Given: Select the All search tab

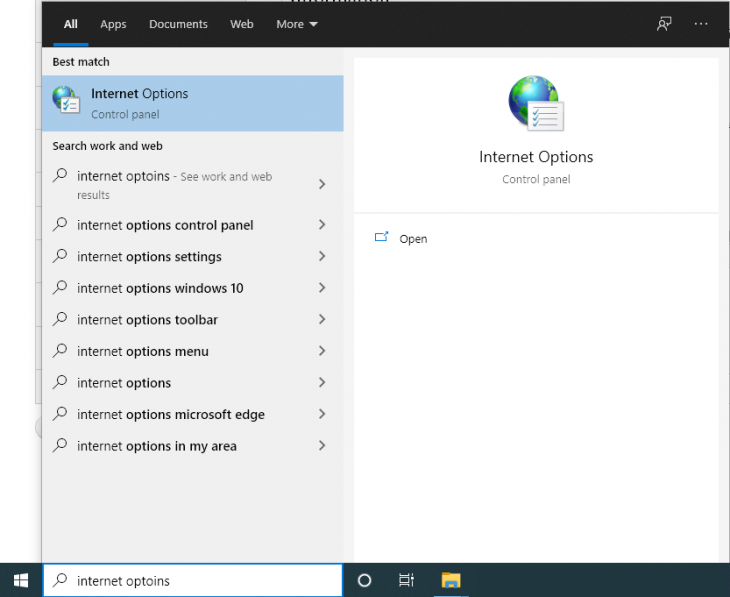Looking at the screenshot, I should tap(71, 24).
